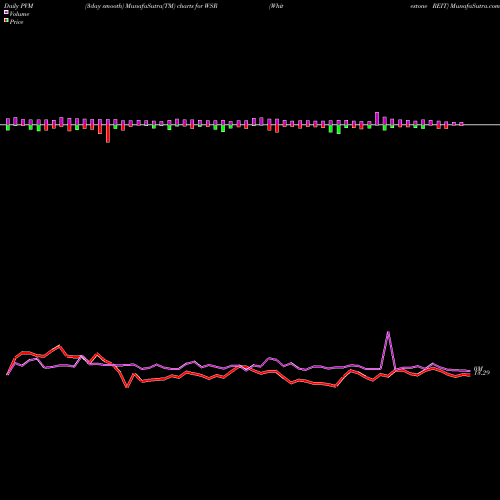
Task: Click the magenta Volume legend swatch
Action: click(6, 12)
